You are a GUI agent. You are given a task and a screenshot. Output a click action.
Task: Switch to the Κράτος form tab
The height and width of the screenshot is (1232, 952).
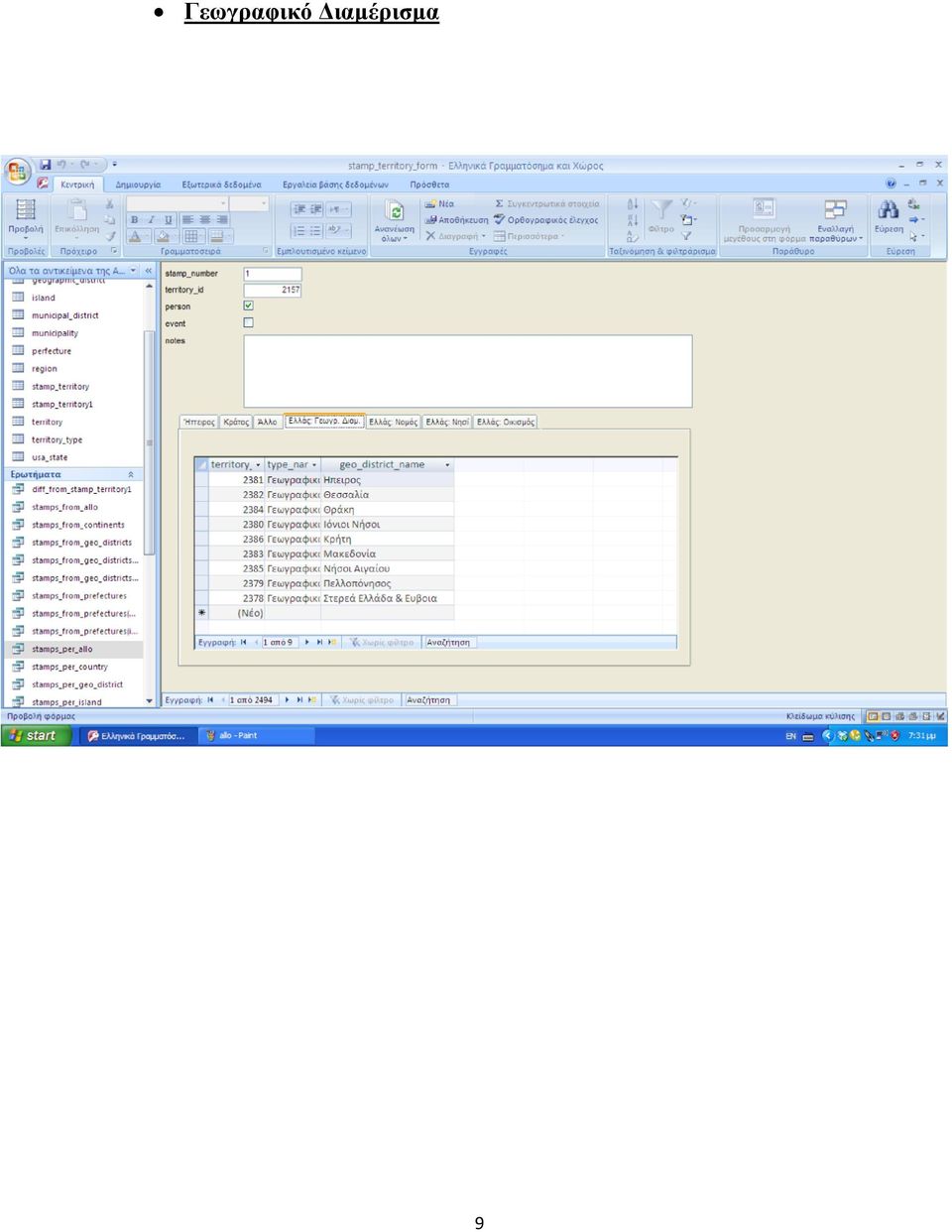(x=236, y=422)
